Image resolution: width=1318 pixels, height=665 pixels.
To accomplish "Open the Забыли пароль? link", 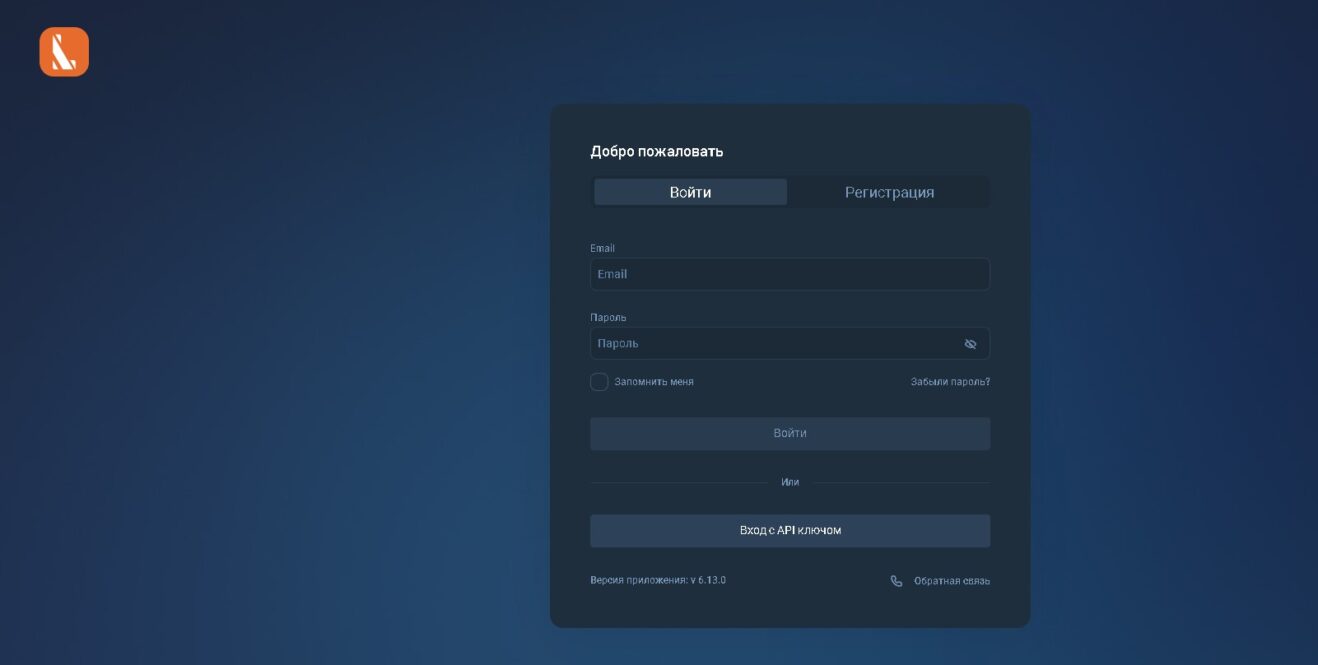I will [x=950, y=382].
